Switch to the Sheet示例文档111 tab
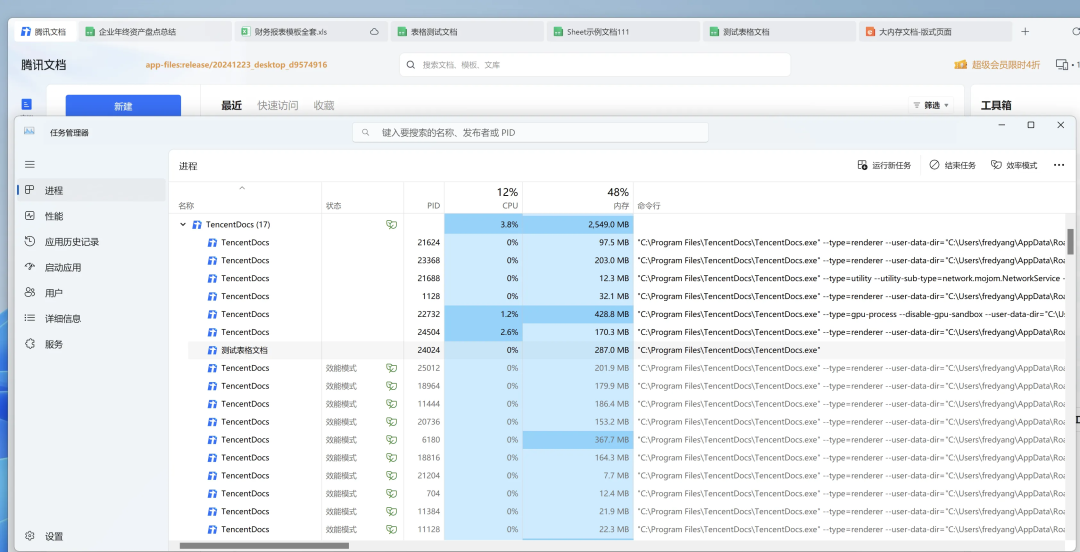The image size is (1080, 552). pos(622,32)
